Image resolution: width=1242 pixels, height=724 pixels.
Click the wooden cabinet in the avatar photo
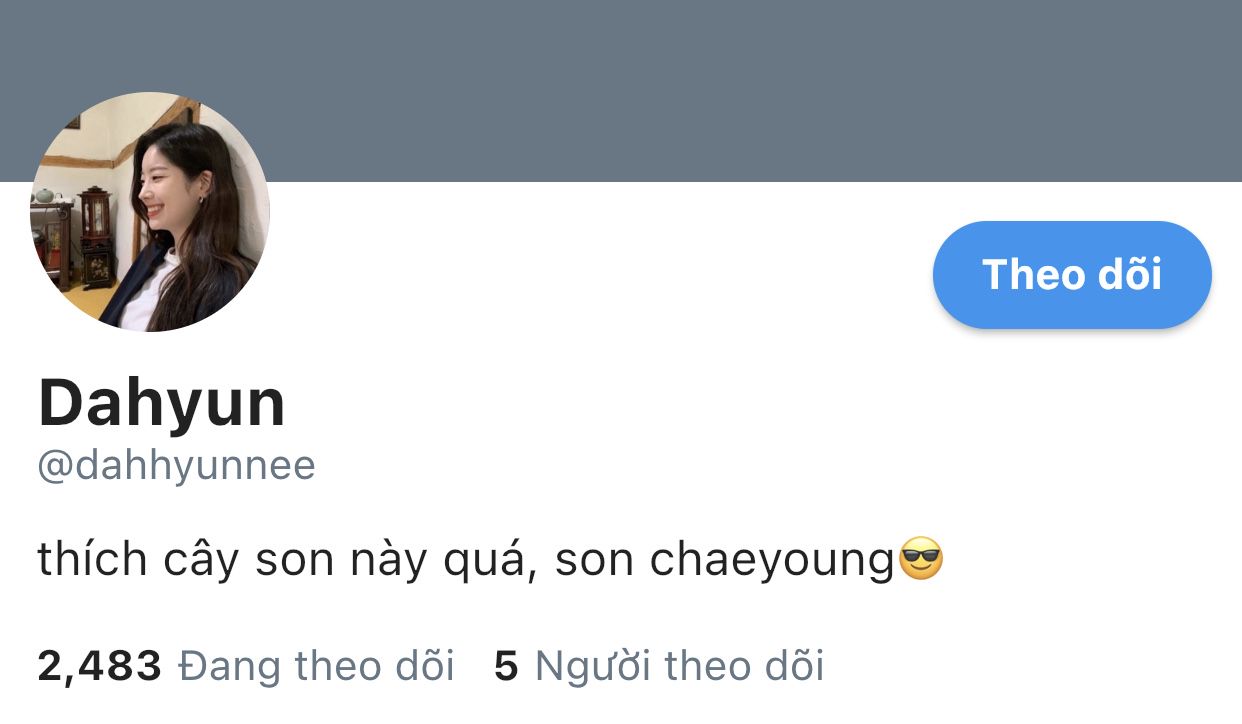click(x=96, y=237)
